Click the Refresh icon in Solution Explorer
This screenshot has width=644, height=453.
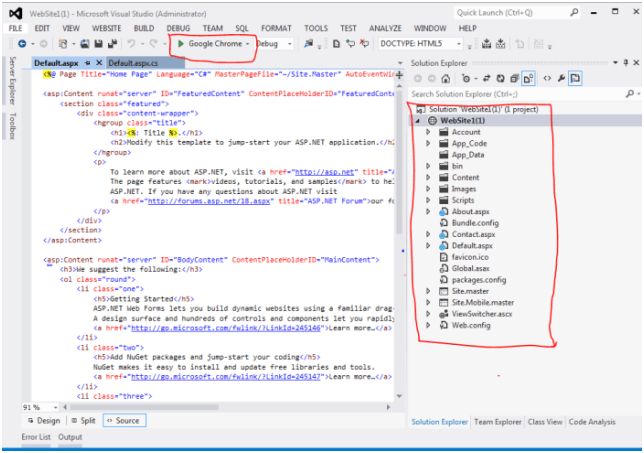pyautogui.click(x=498, y=77)
